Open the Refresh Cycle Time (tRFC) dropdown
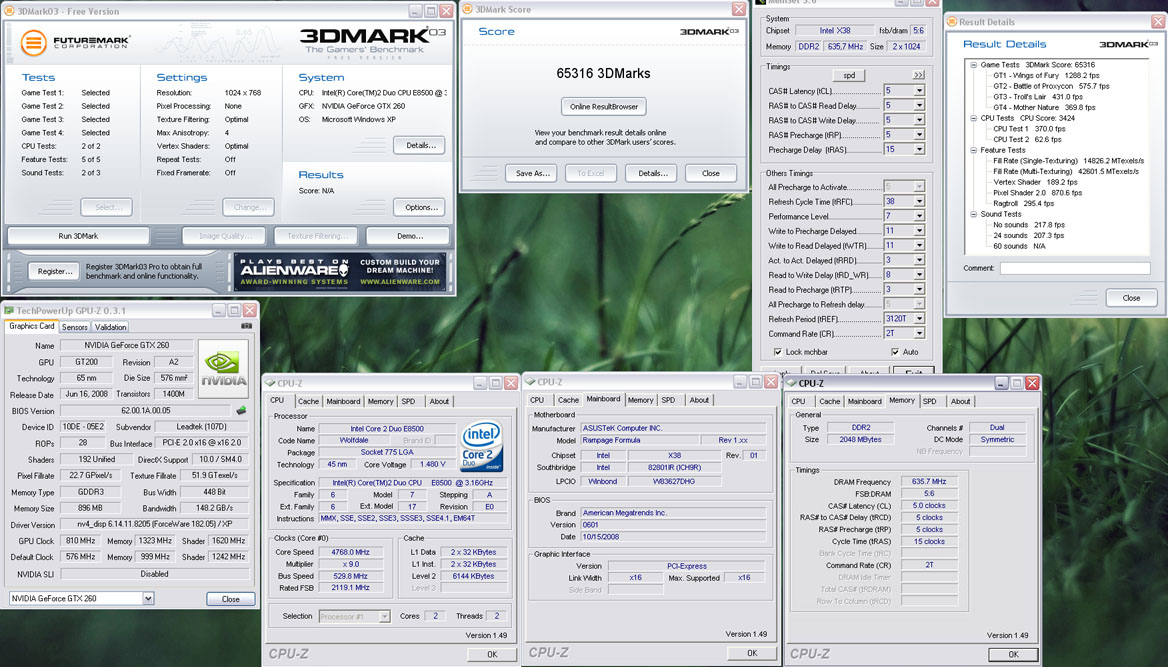This screenshot has height=667, width=1168. (919, 201)
